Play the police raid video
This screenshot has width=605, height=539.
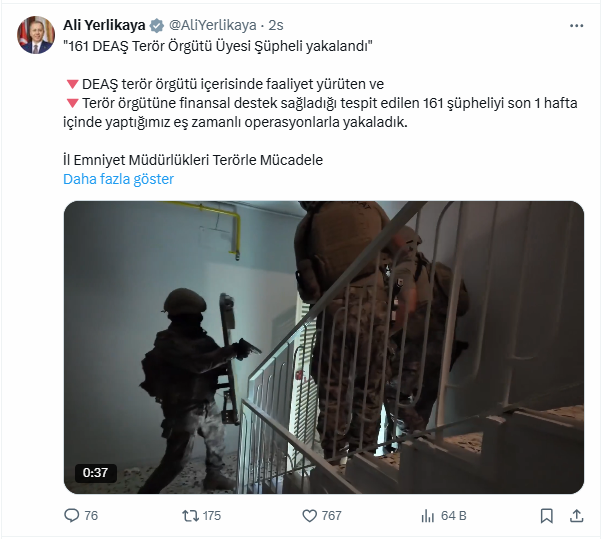tap(324, 347)
